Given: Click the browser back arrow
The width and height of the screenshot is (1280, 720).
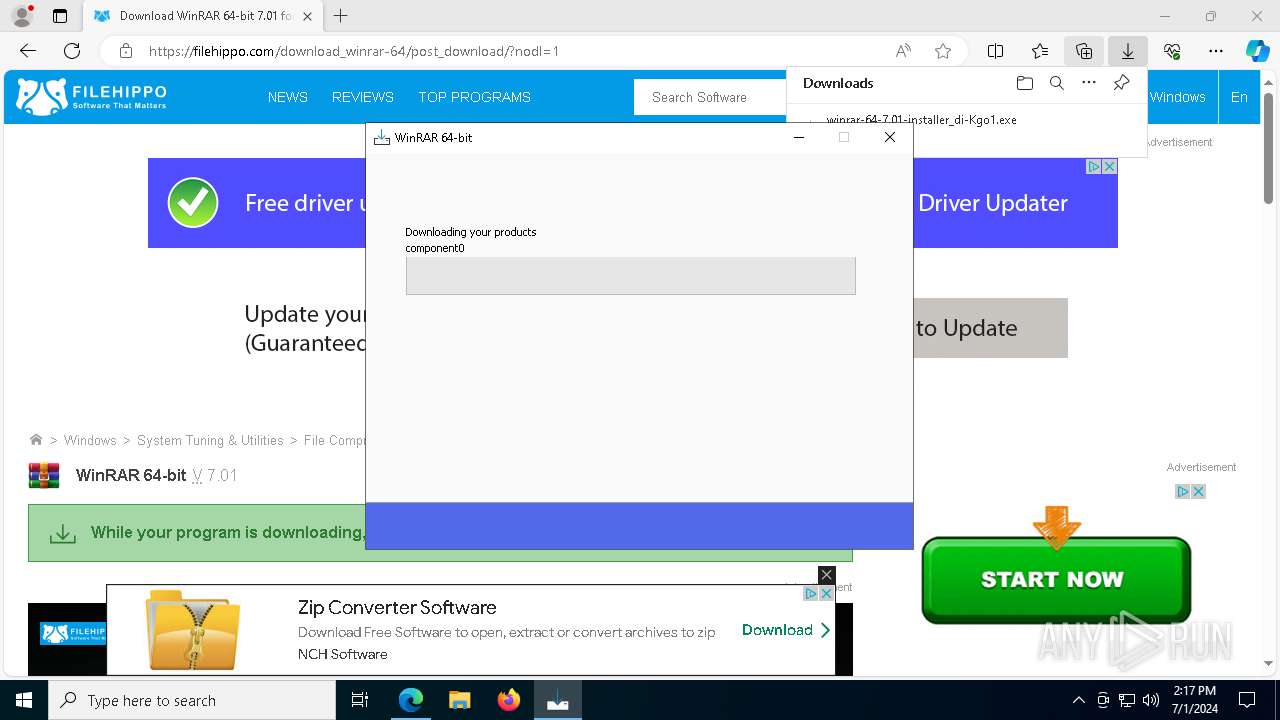Looking at the screenshot, I should point(28,51).
